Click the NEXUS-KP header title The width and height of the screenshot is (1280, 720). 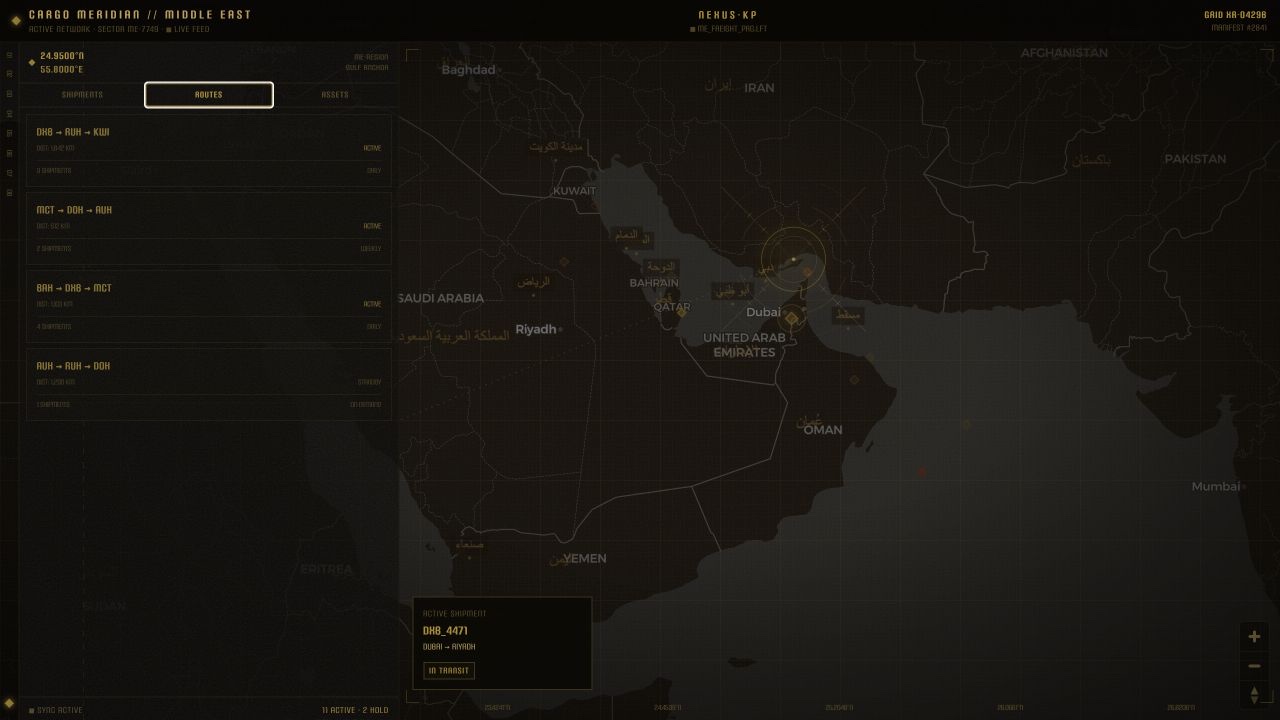point(728,15)
